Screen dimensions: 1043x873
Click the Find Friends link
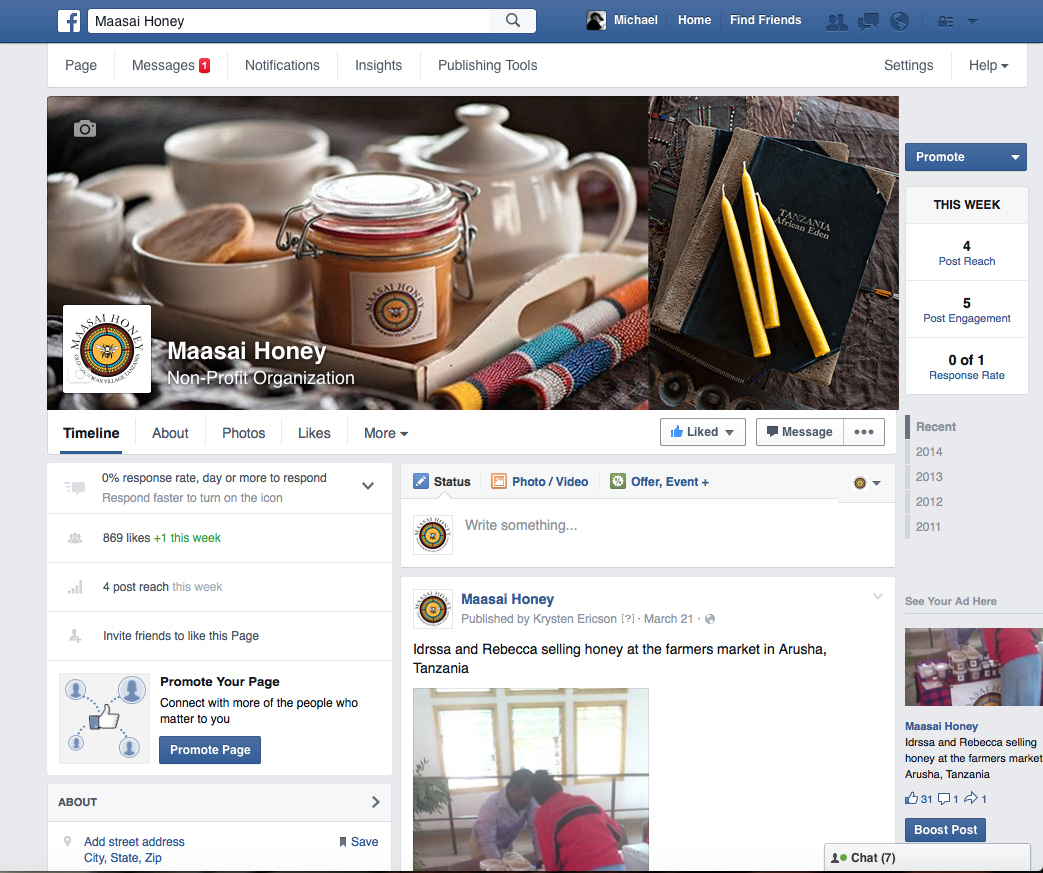[766, 20]
